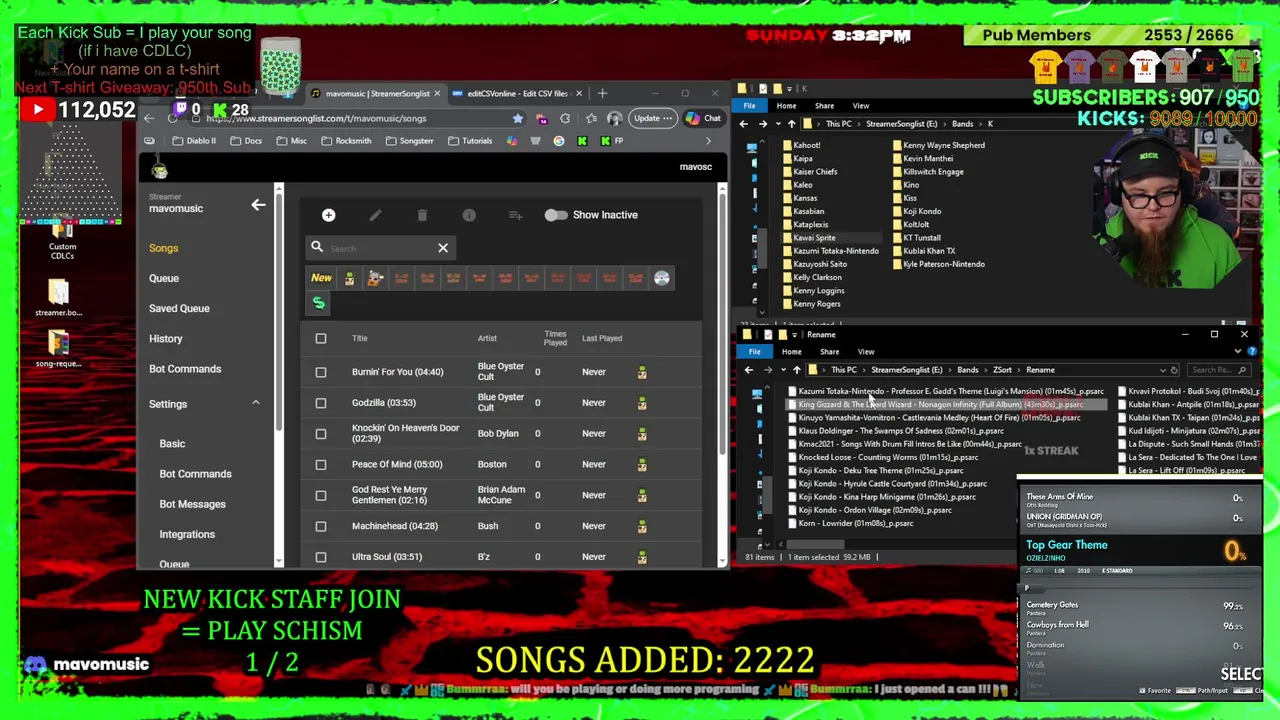This screenshot has width=1280, height=720.
Task: Open the Songs page in sidebar
Action: tap(164, 248)
